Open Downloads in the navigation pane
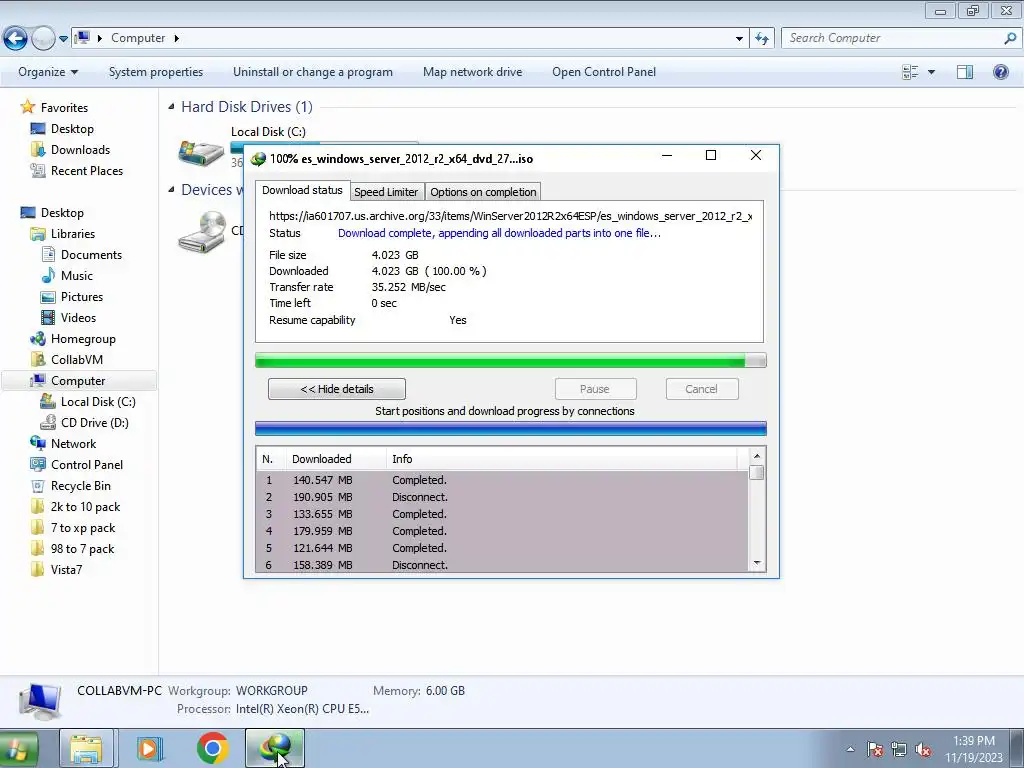The height and width of the screenshot is (768, 1024). click(x=71, y=150)
